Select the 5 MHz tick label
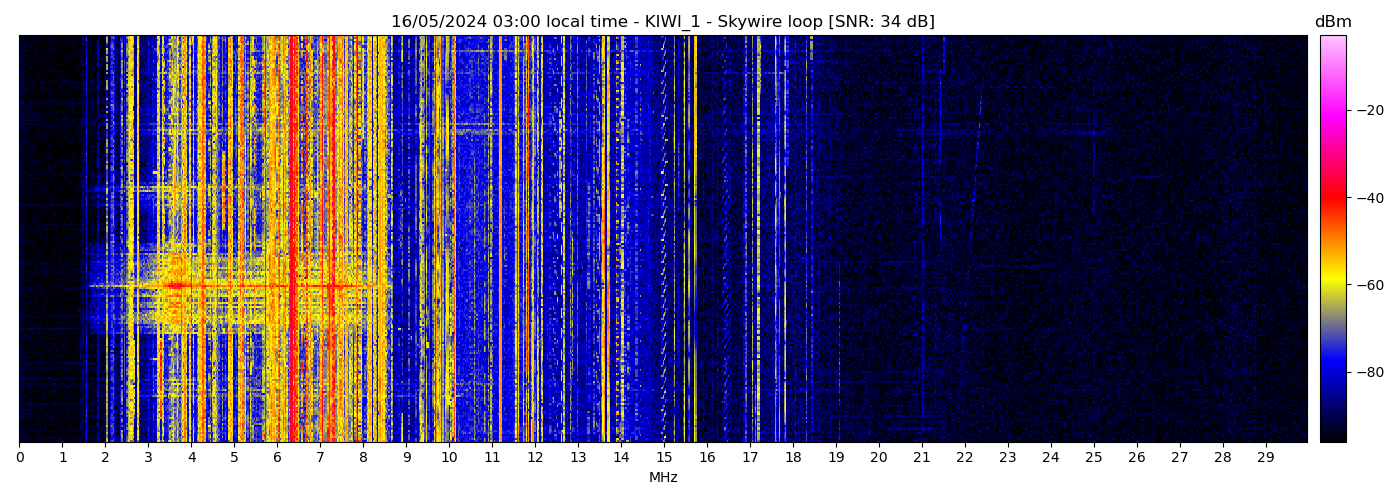 tap(234, 458)
